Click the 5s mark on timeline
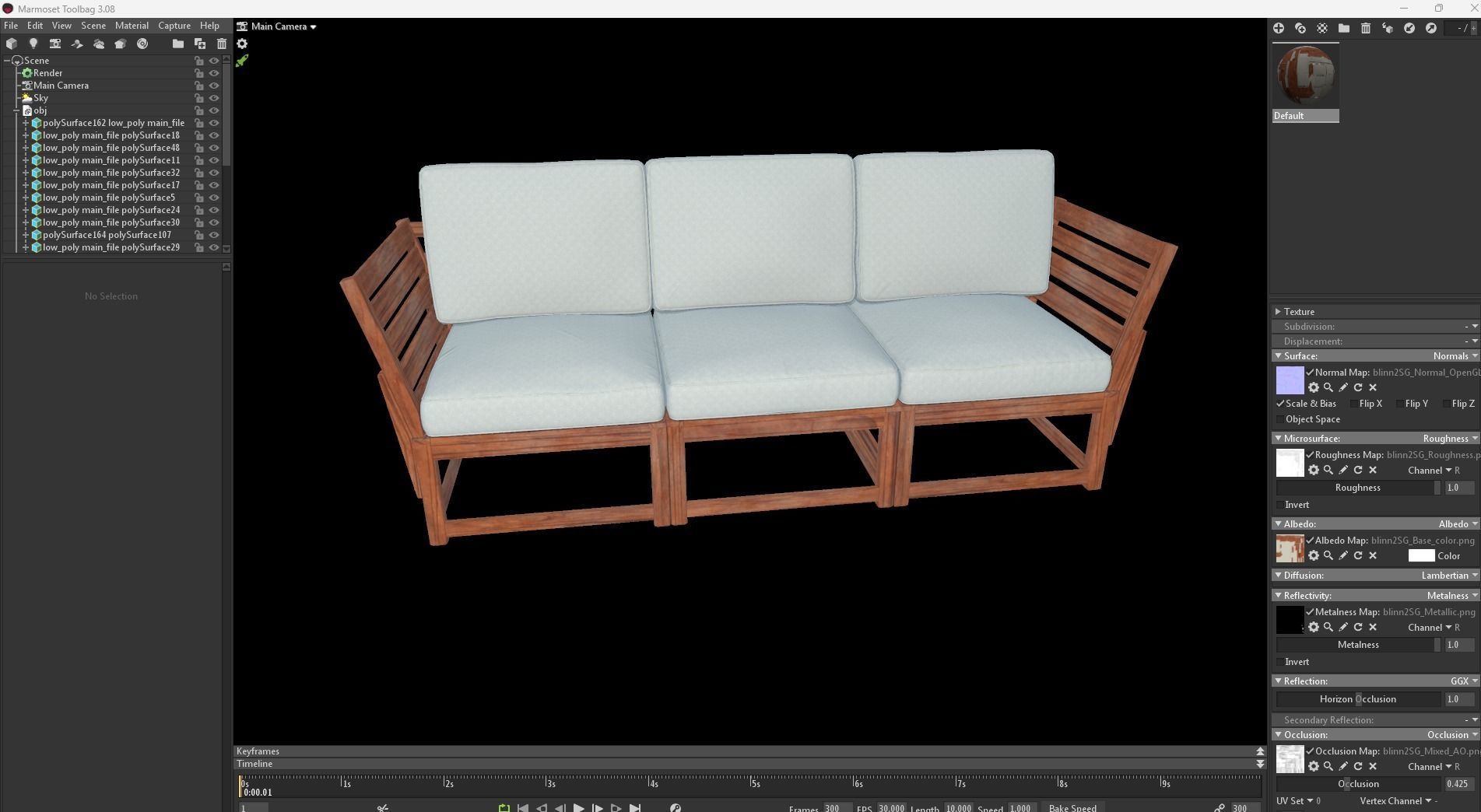This screenshot has width=1481, height=812. tap(754, 782)
